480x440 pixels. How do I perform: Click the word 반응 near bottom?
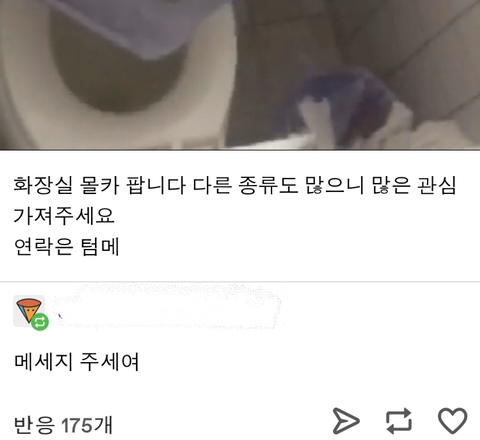34,425
